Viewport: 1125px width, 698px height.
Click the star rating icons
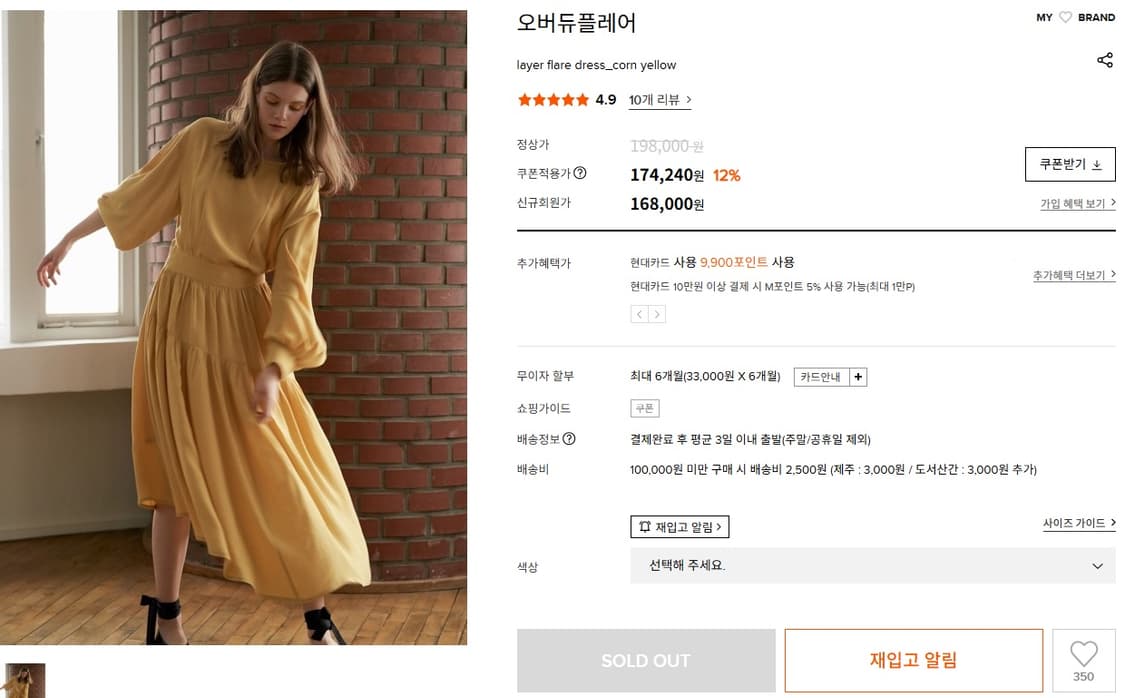[x=551, y=100]
